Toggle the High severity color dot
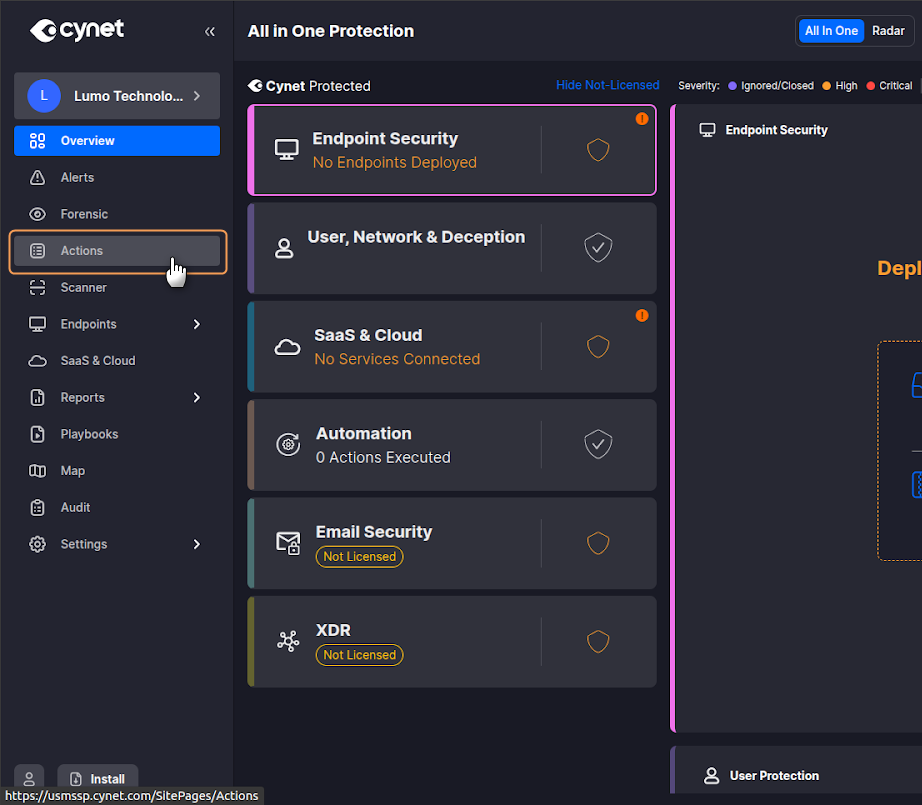922x805 pixels. [x=827, y=86]
